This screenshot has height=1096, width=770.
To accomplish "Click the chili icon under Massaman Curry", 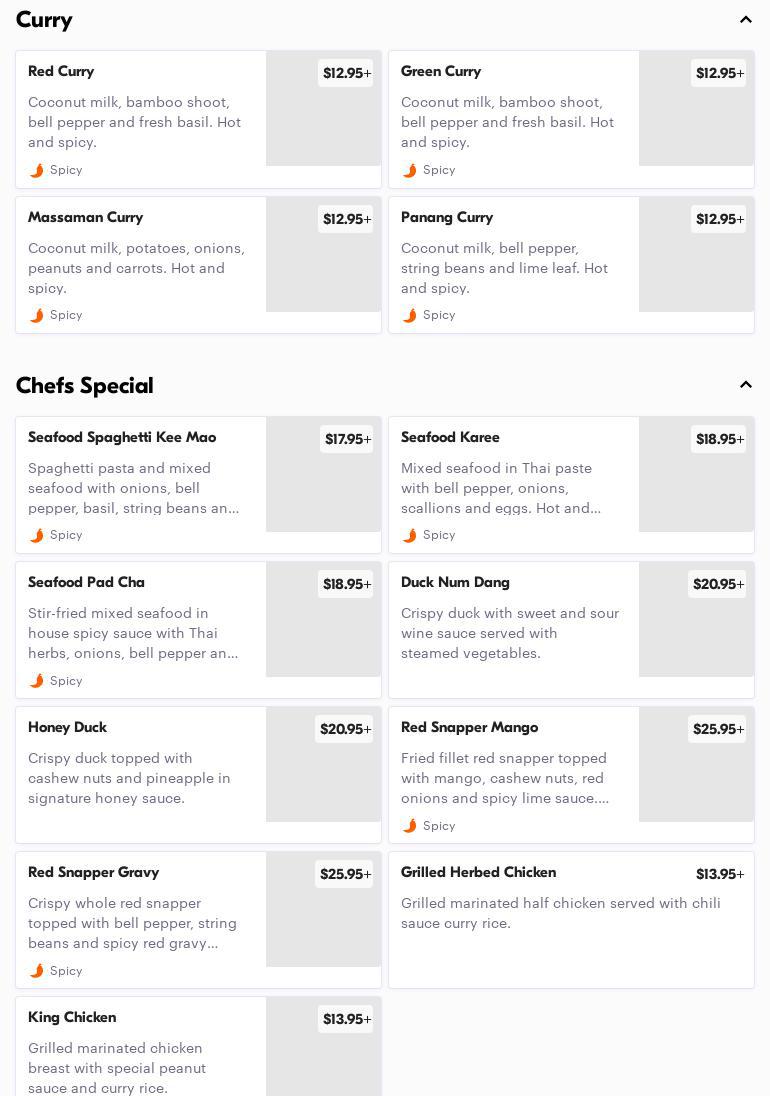I will point(37,316).
